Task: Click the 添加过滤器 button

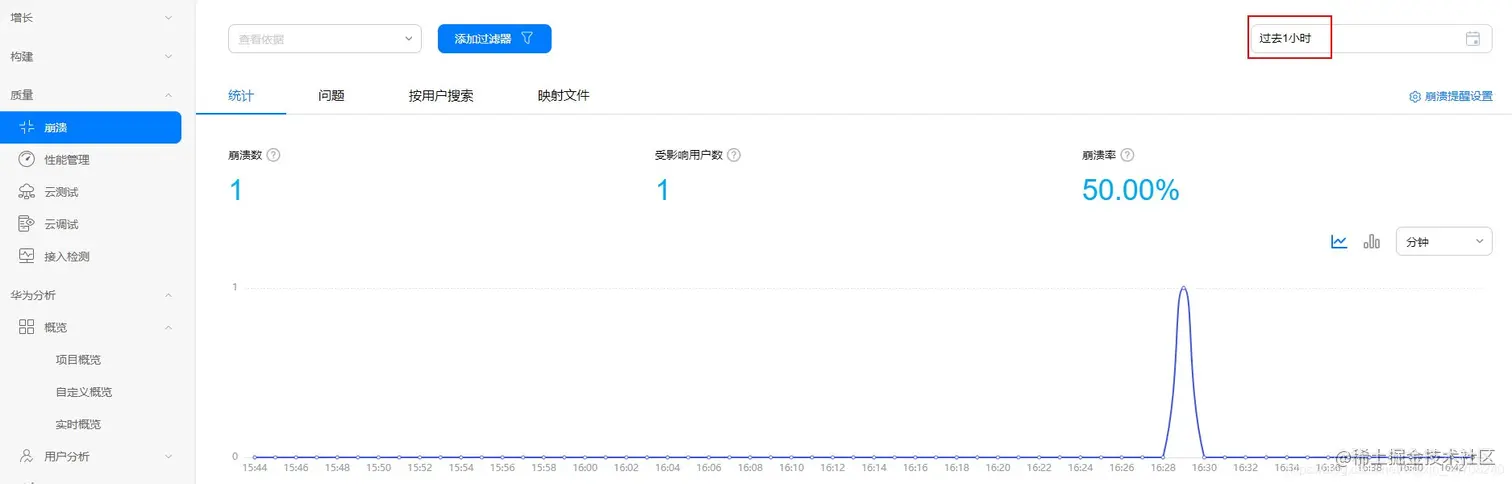Action: click(495, 39)
